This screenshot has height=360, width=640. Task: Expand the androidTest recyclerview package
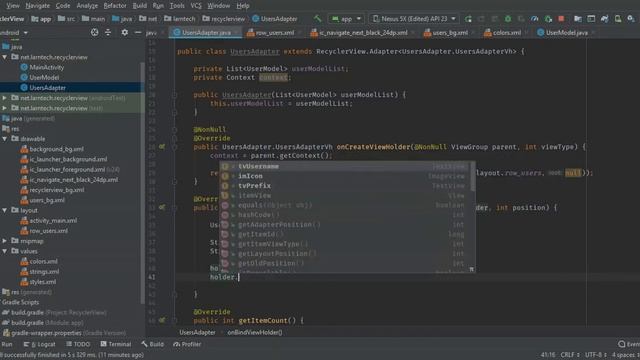(4, 98)
